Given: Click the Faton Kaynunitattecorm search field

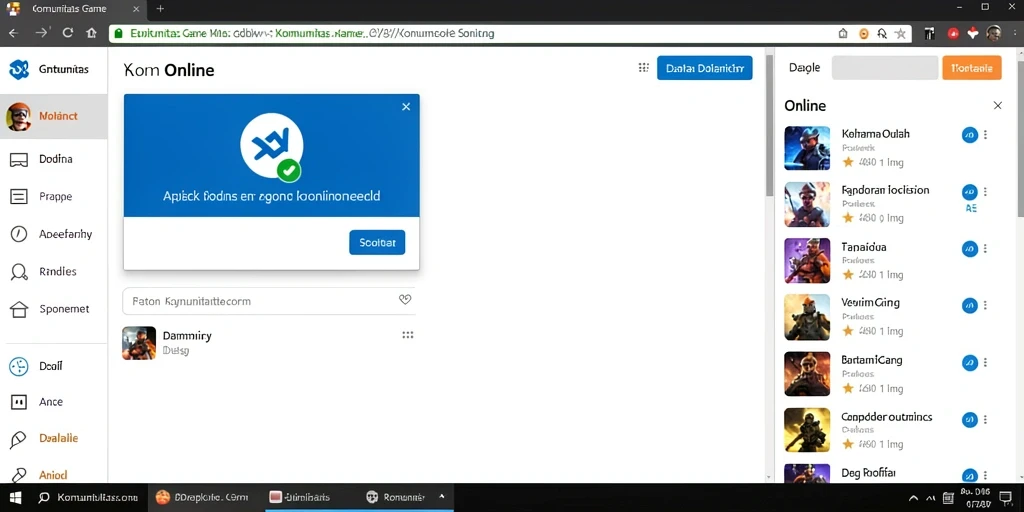Looking at the screenshot, I should [x=268, y=301].
